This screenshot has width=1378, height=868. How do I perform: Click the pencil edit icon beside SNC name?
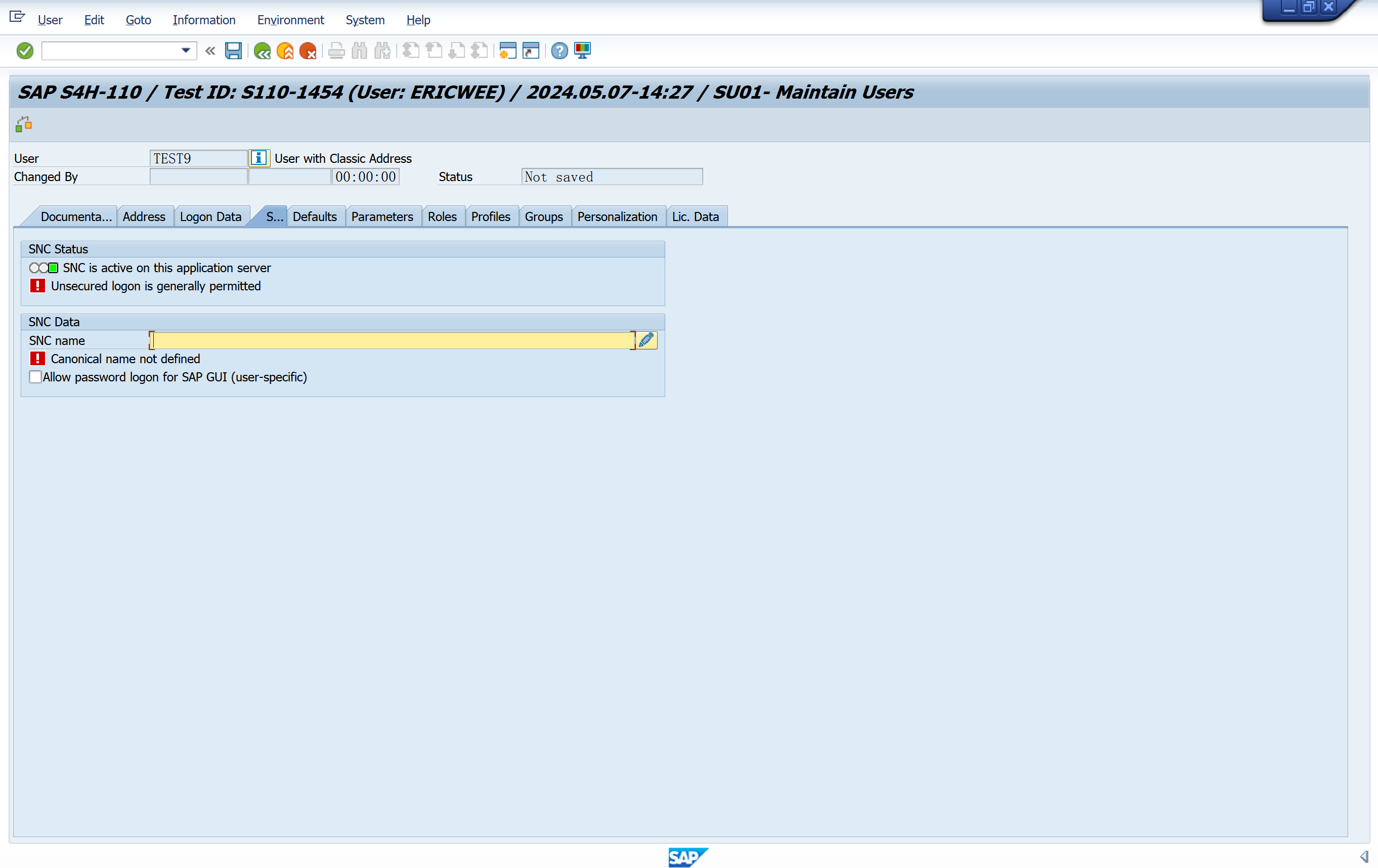(646, 340)
